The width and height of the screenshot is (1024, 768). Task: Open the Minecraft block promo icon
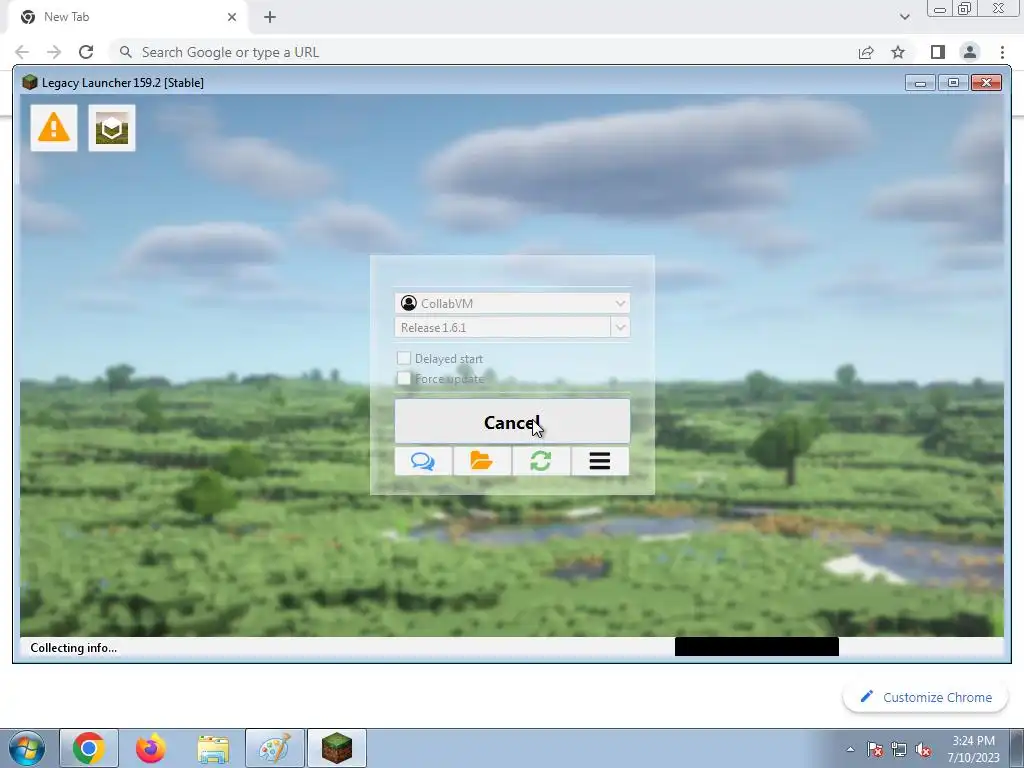tap(112, 128)
